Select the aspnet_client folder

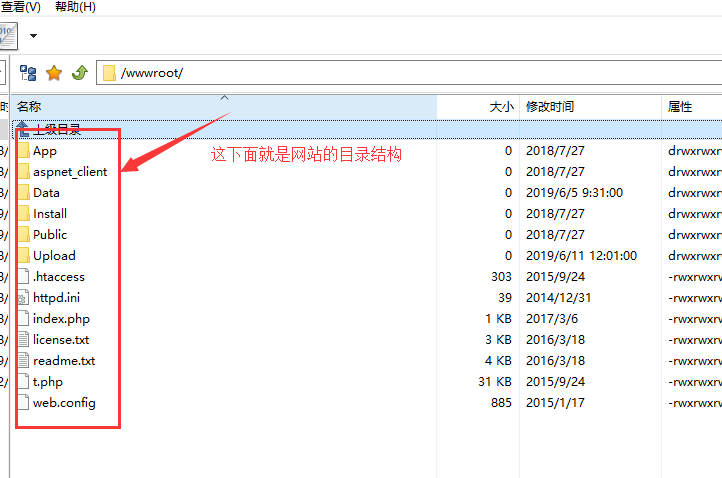tap(69, 172)
